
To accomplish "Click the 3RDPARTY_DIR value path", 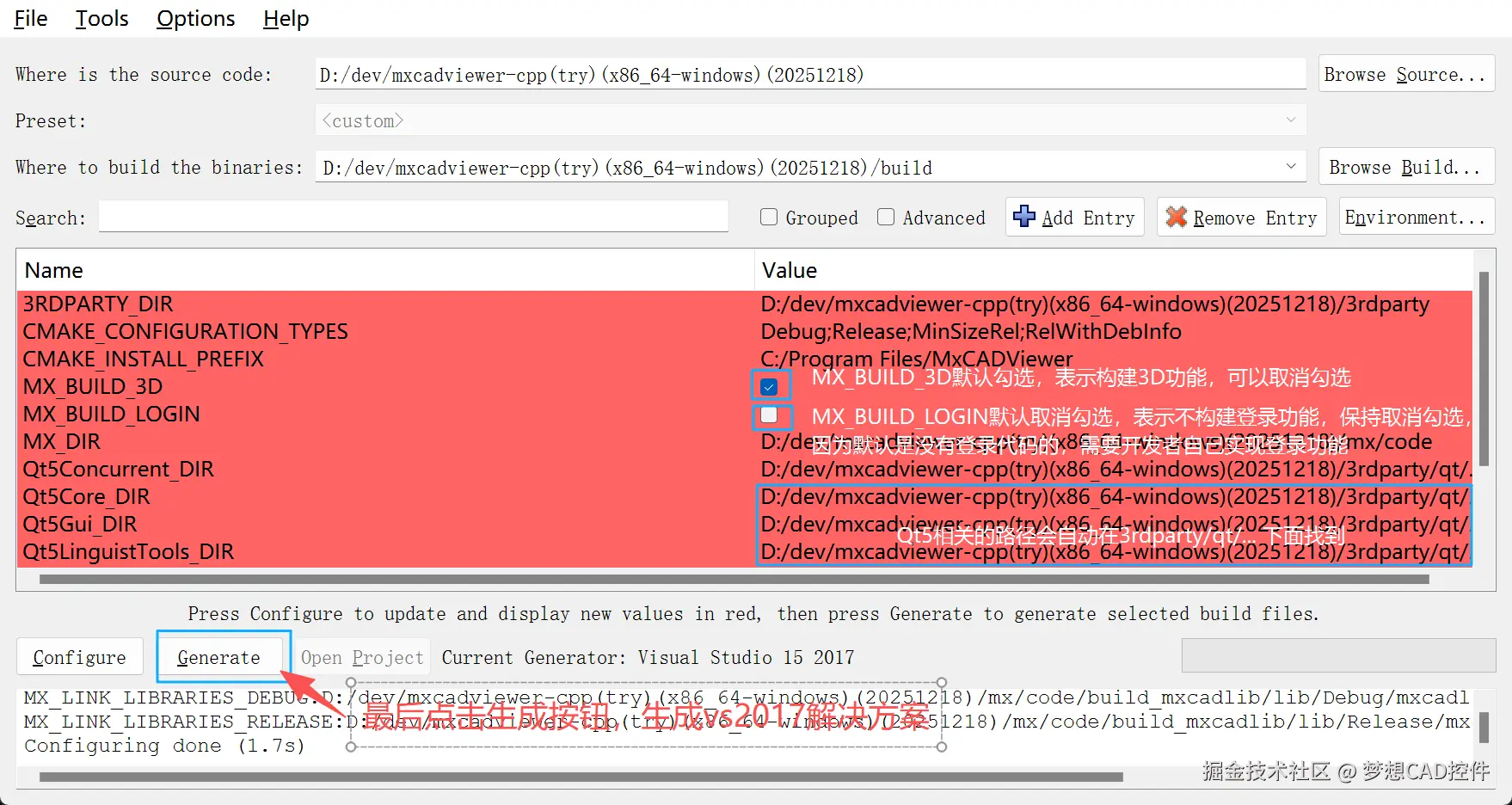I will [1095, 304].
